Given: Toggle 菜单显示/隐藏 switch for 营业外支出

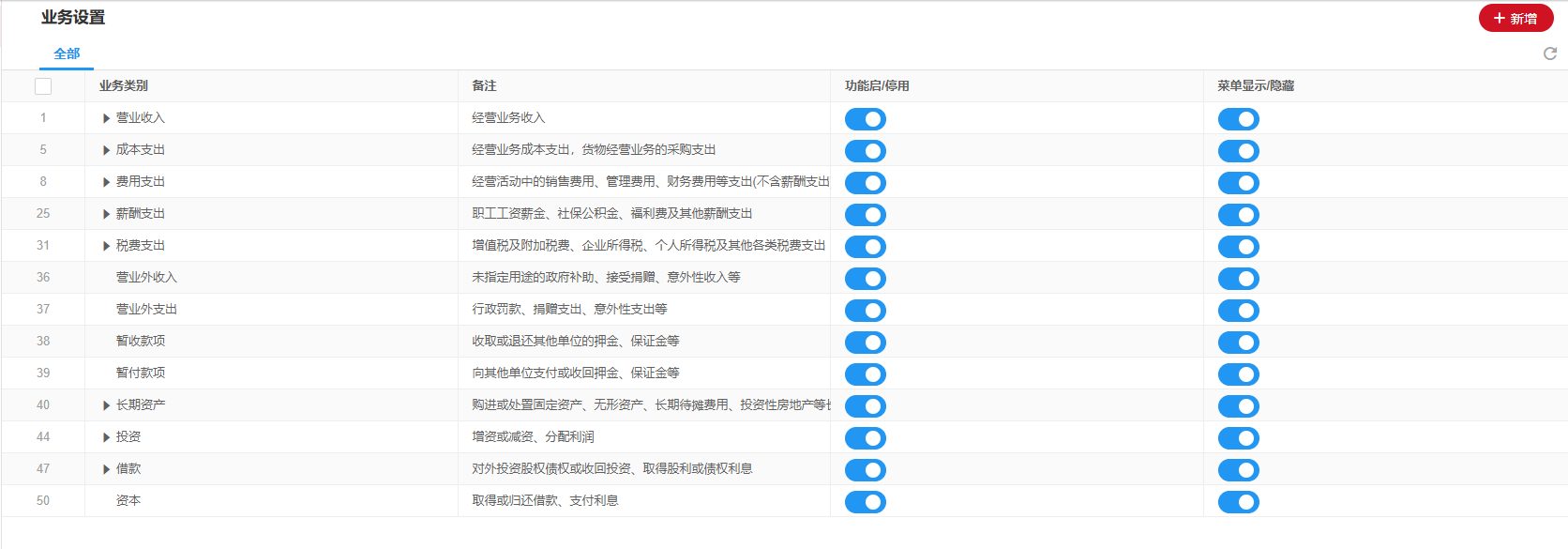Looking at the screenshot, I should [x=1239, y=311].
